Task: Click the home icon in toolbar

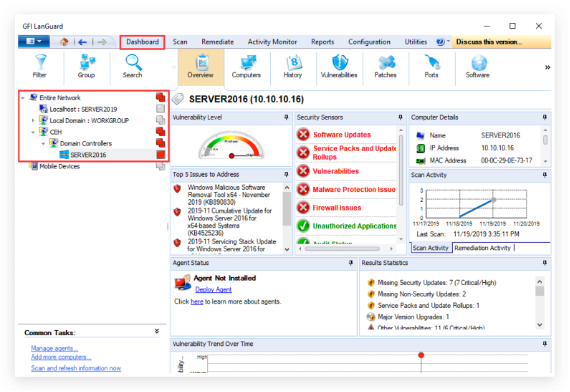Action: (64, 42)
